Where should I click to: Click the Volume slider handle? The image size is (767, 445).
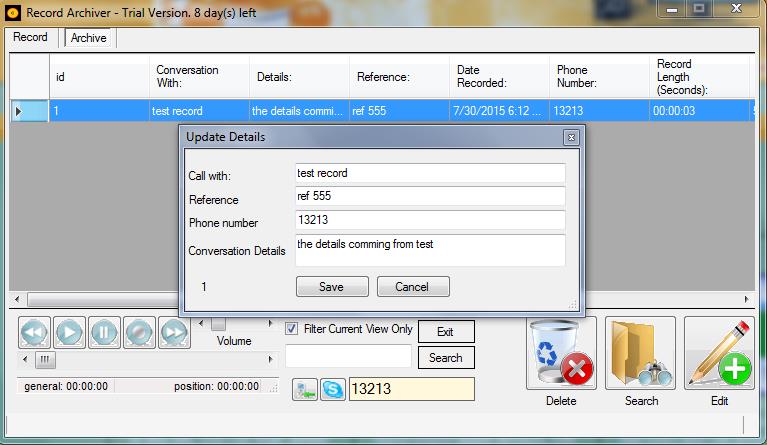click(218, 323)
